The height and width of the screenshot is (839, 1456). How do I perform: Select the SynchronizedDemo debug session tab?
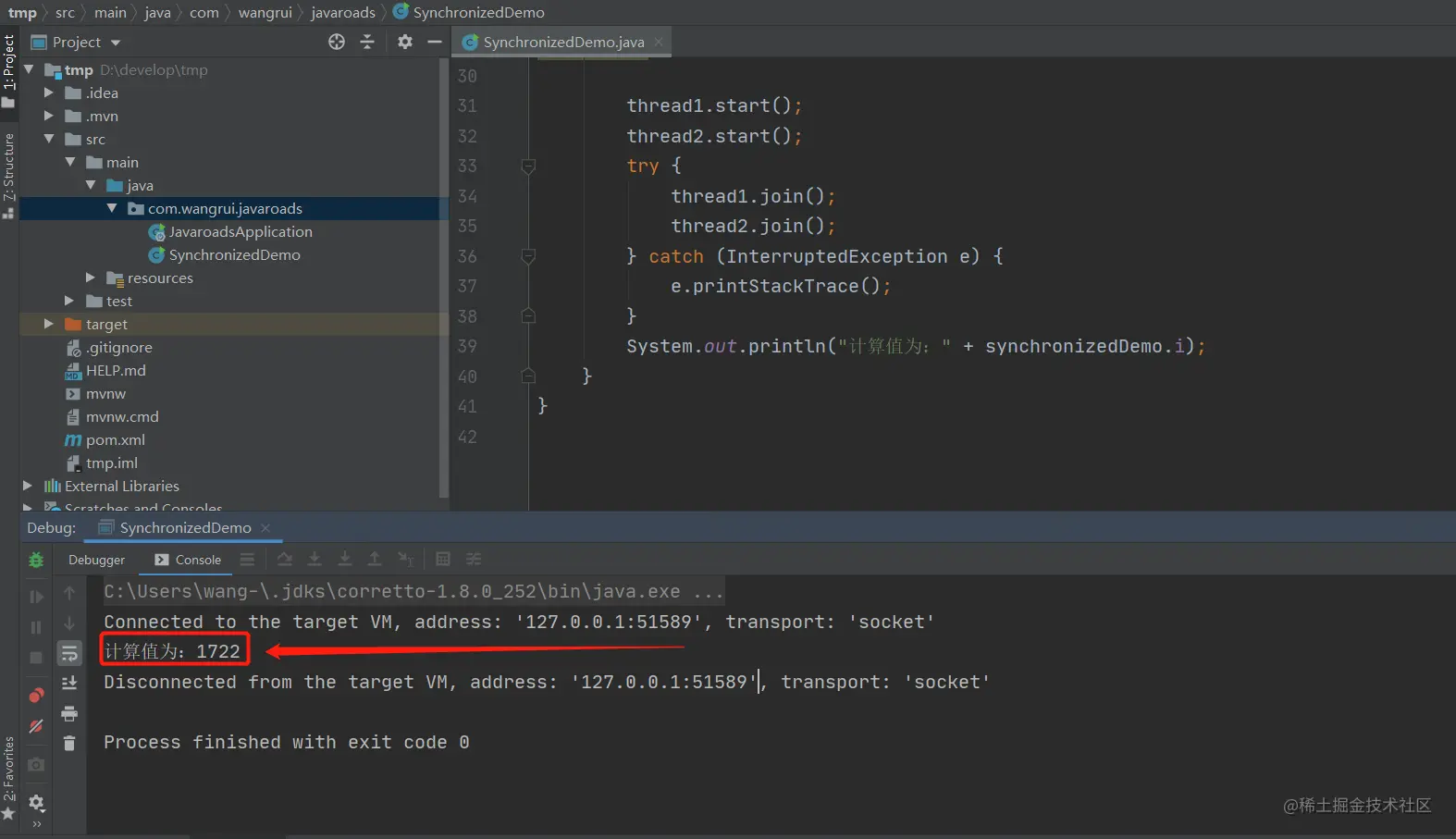click(x=185, y=527)
